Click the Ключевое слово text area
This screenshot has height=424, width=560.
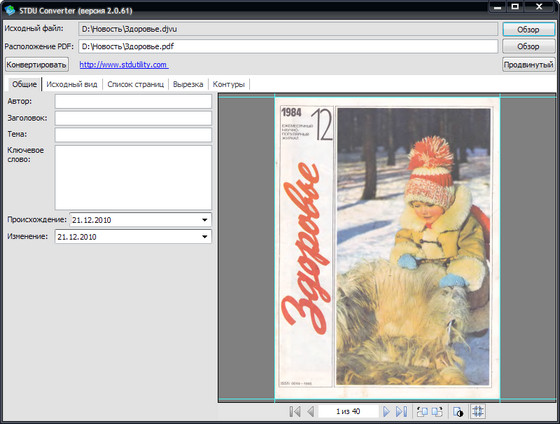(x=133, y=178)
